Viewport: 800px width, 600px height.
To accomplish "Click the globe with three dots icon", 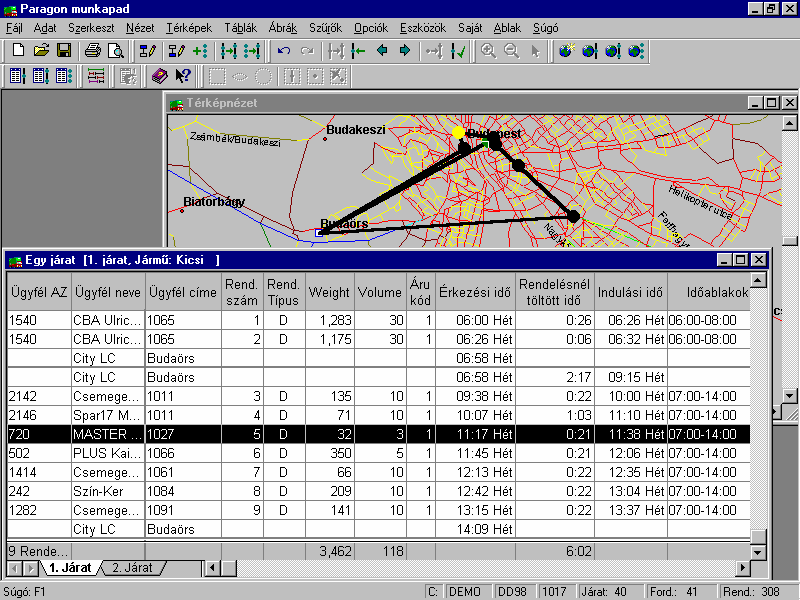I will pyautogui.click(x=636, y=51).
